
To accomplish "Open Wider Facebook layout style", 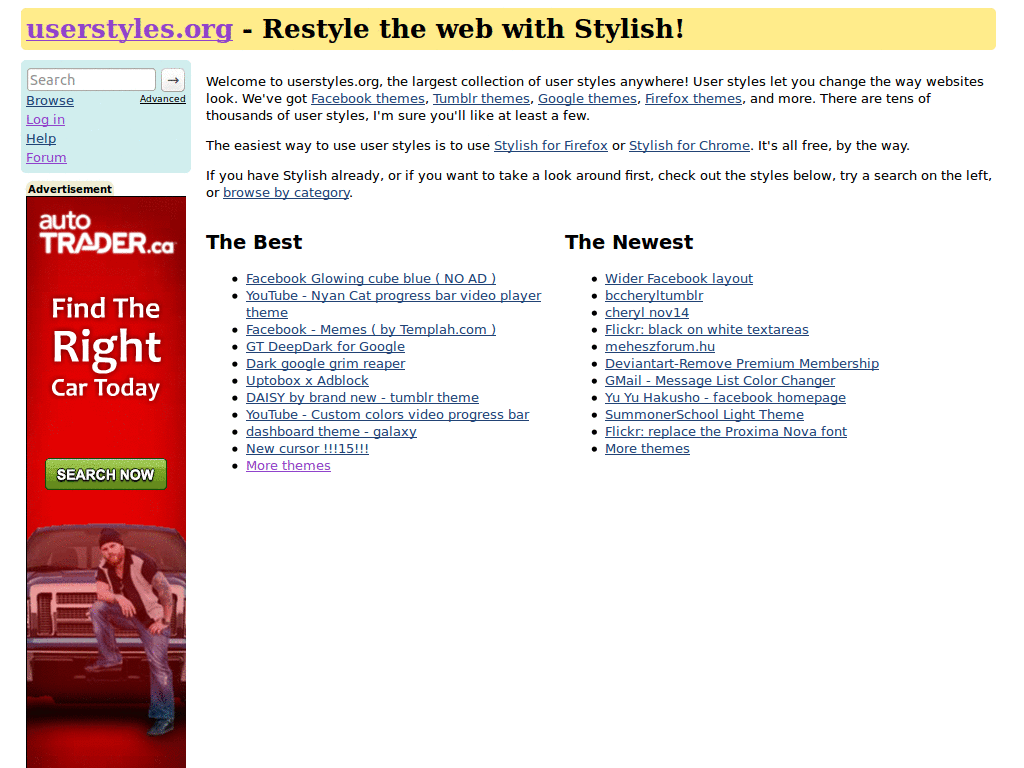I will coord(679,279).
